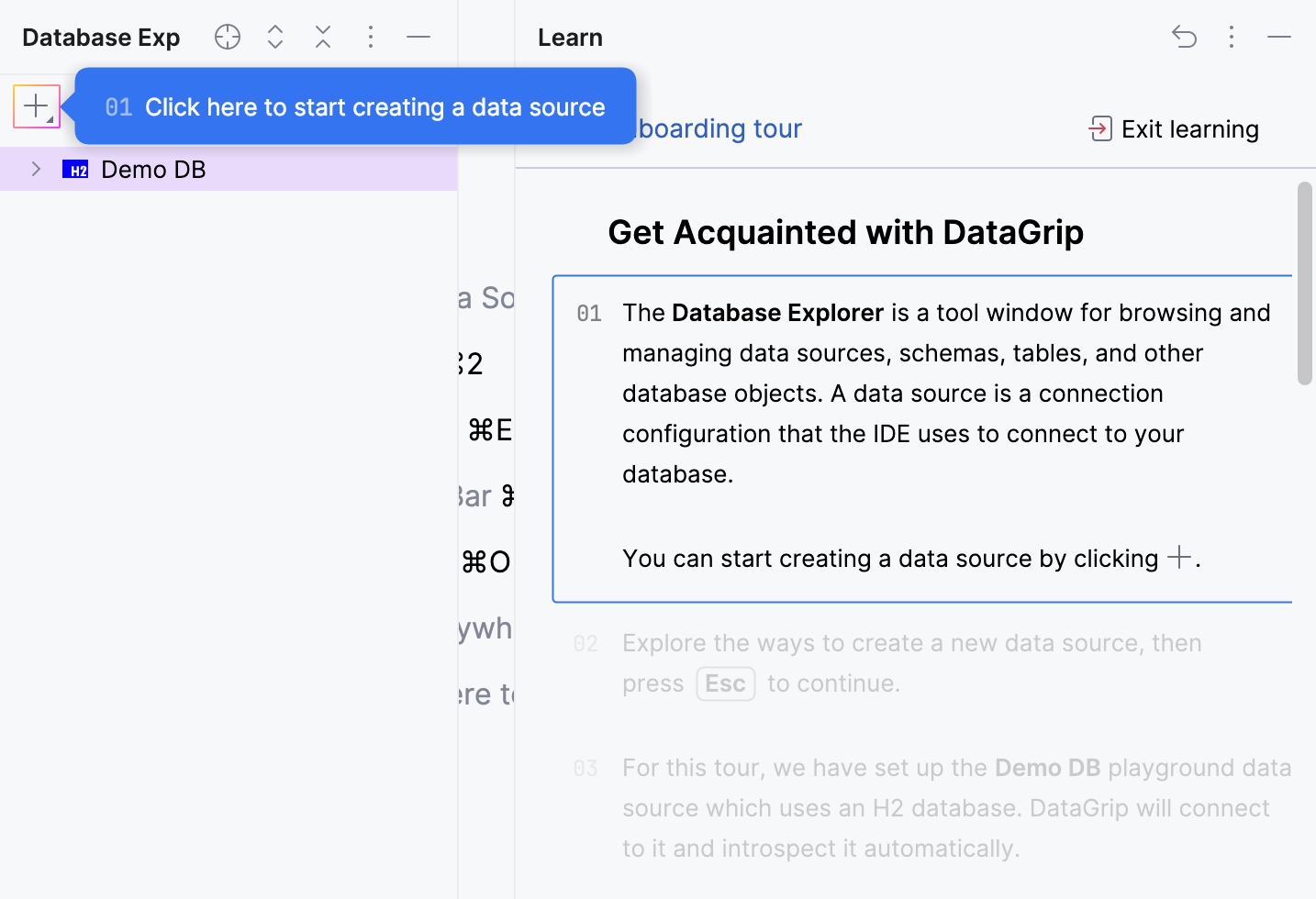
Task: Click step 01 about the Database Explorer
Action: pyautogui.click(x=922, y=438)
